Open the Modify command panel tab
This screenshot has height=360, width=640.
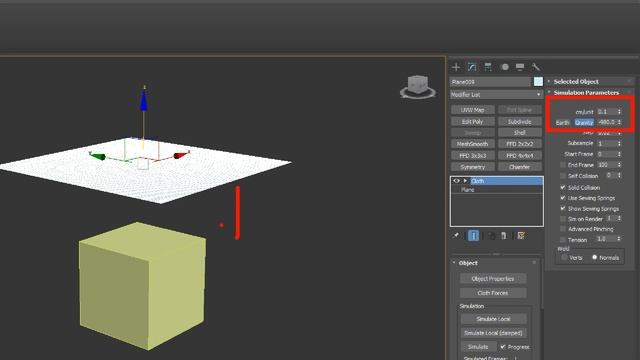pyautogui.click(x=472, y=67)
